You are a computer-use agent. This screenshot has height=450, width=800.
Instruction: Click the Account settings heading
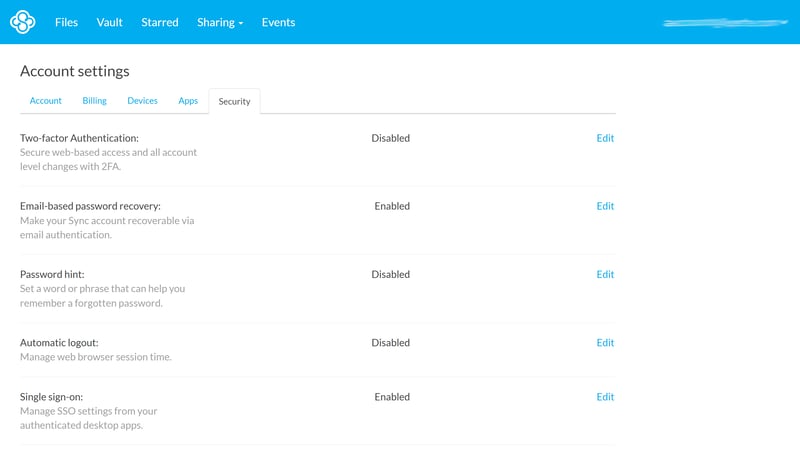[75, 71]
